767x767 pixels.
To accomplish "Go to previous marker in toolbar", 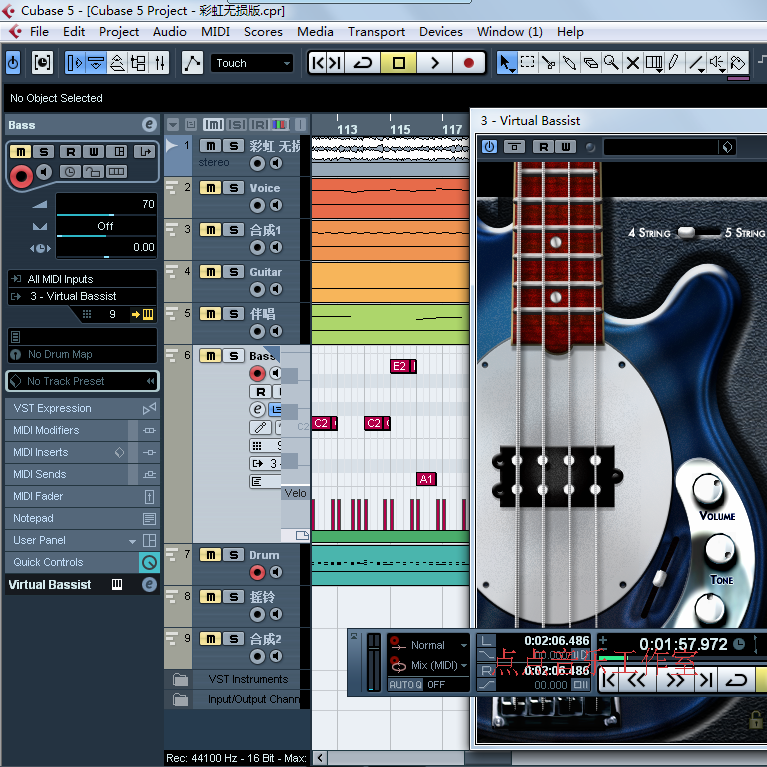I will [x=317, y=63].
